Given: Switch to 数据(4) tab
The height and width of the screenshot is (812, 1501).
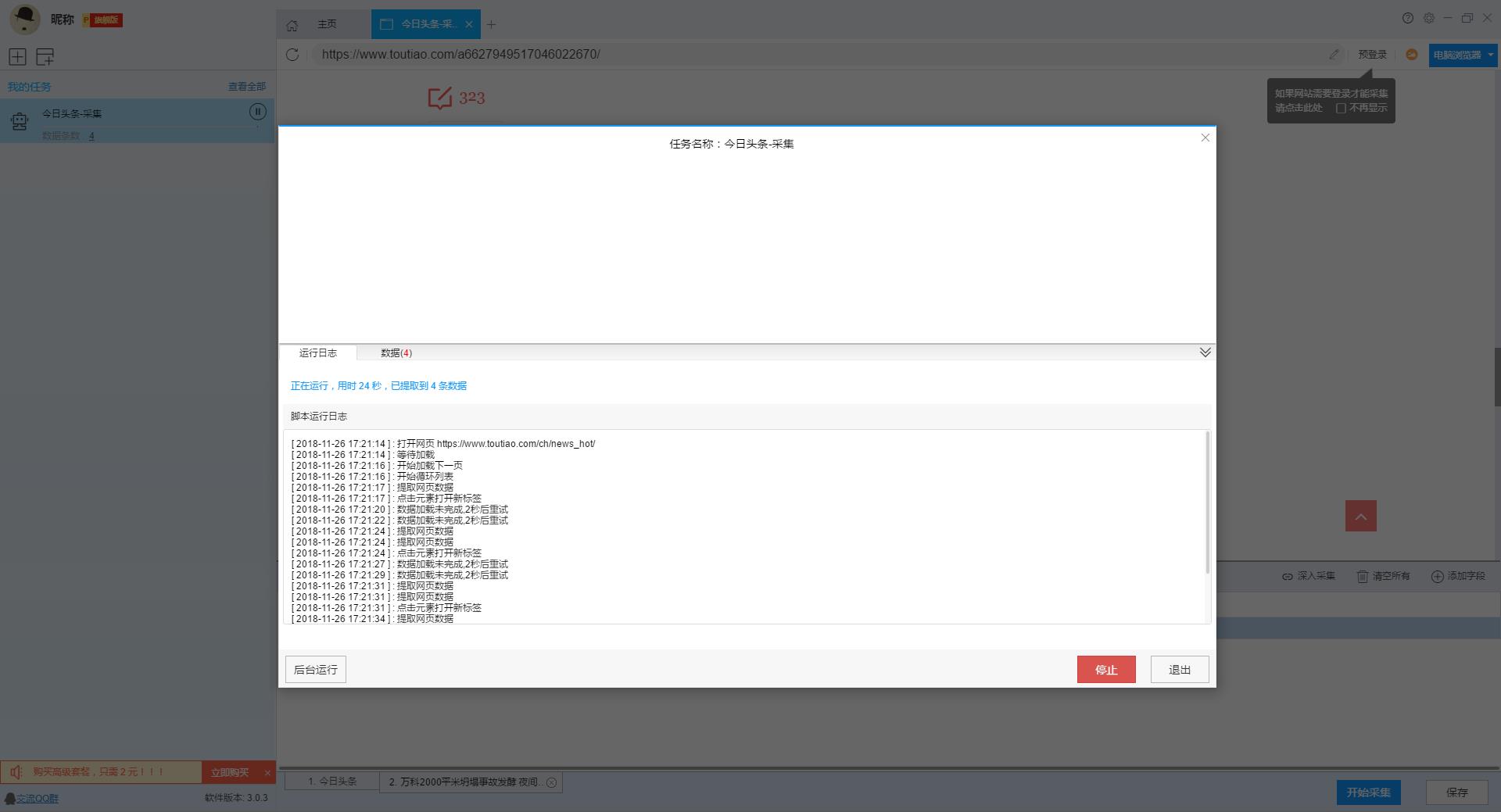Looking at the screenshot, I should [x=396, y=353].
